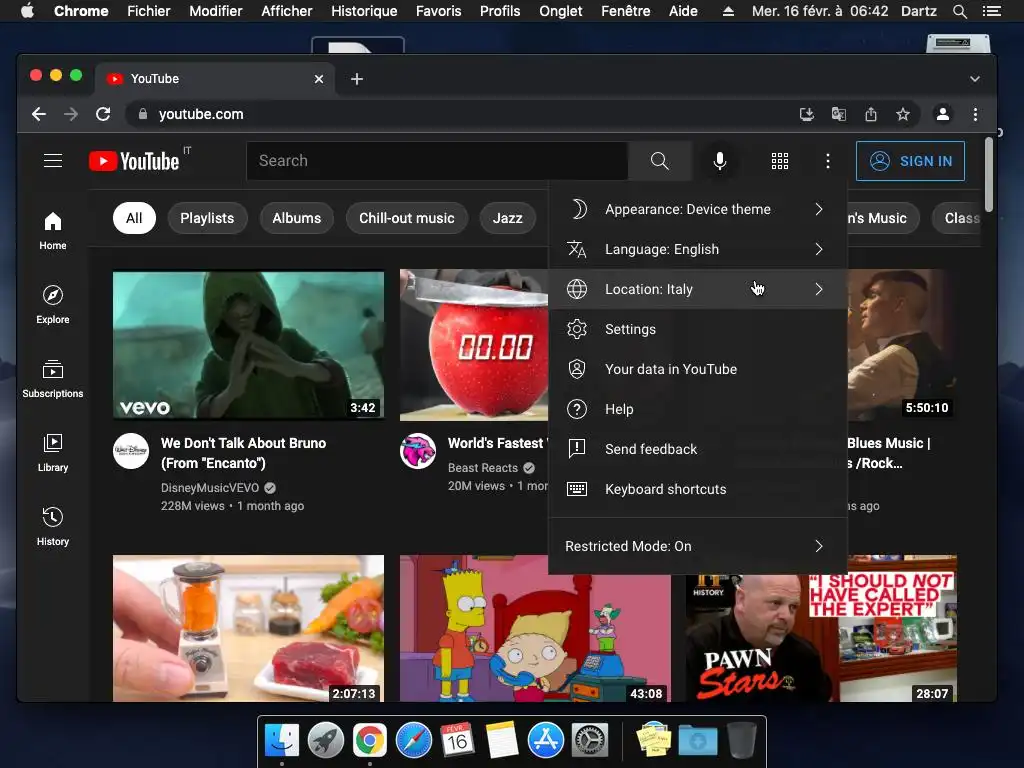
Task: Click the page vertical scrollbar
Action: pos(989,174)
